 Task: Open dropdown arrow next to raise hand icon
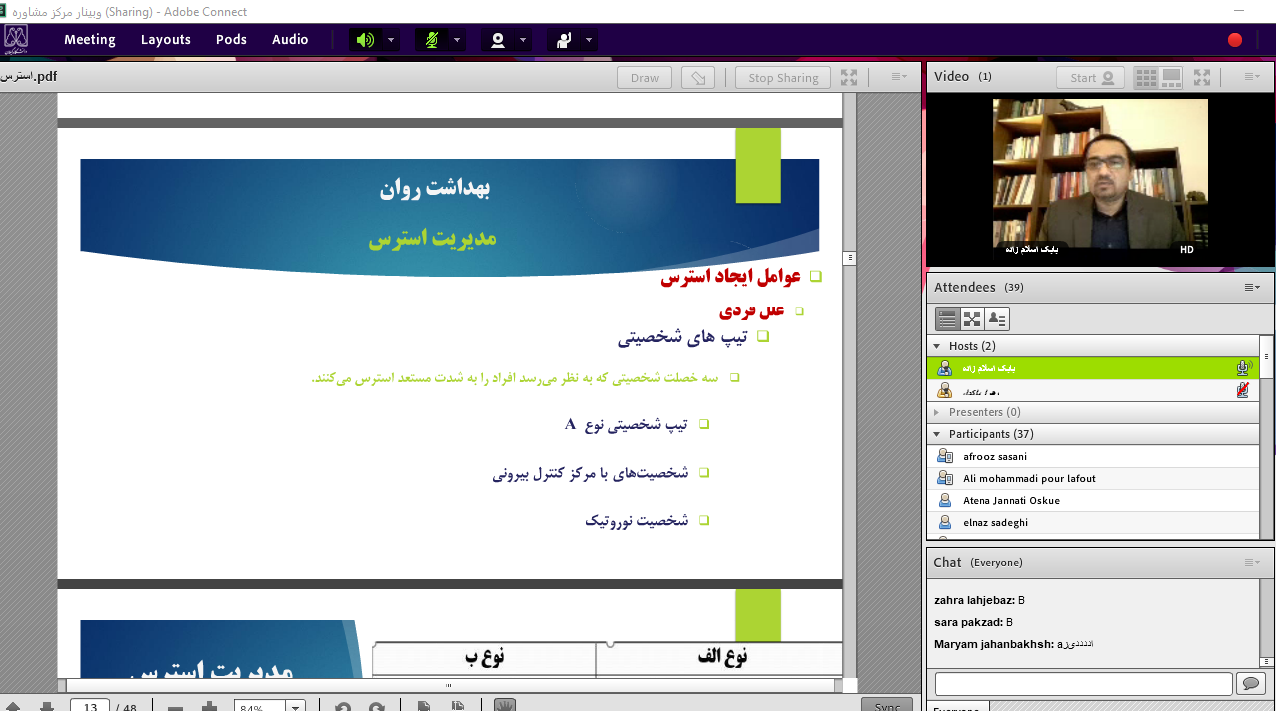tap(589, 40)
